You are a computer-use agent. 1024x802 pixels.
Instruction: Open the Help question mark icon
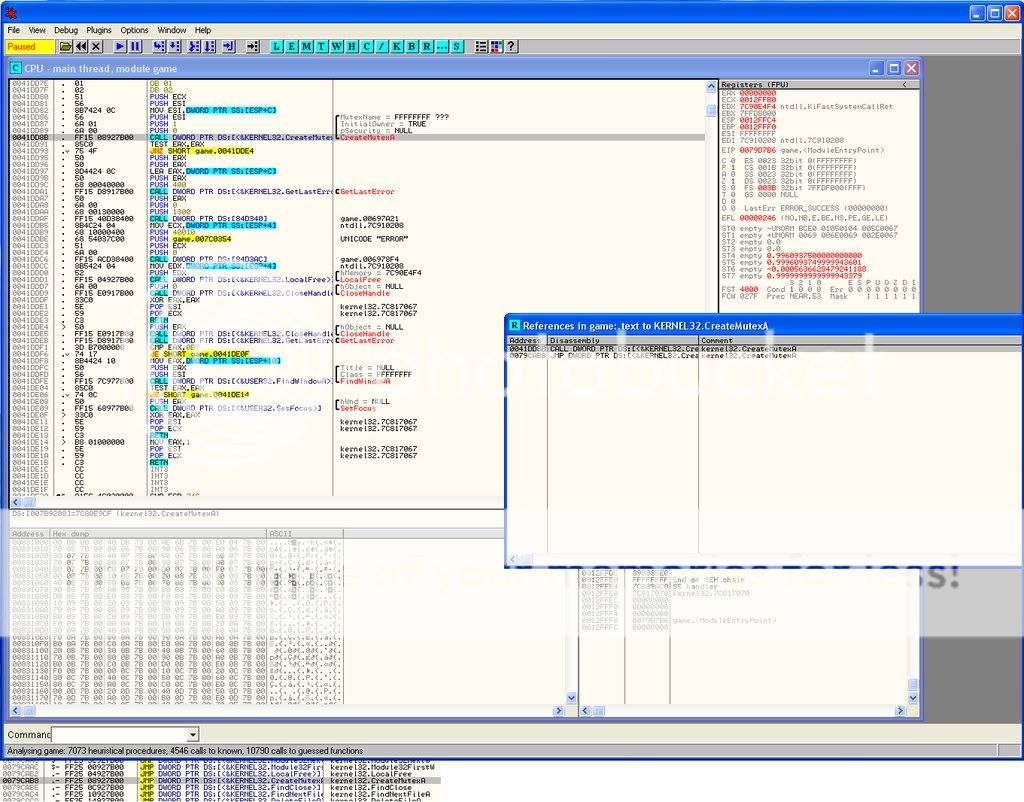point(511,46)
